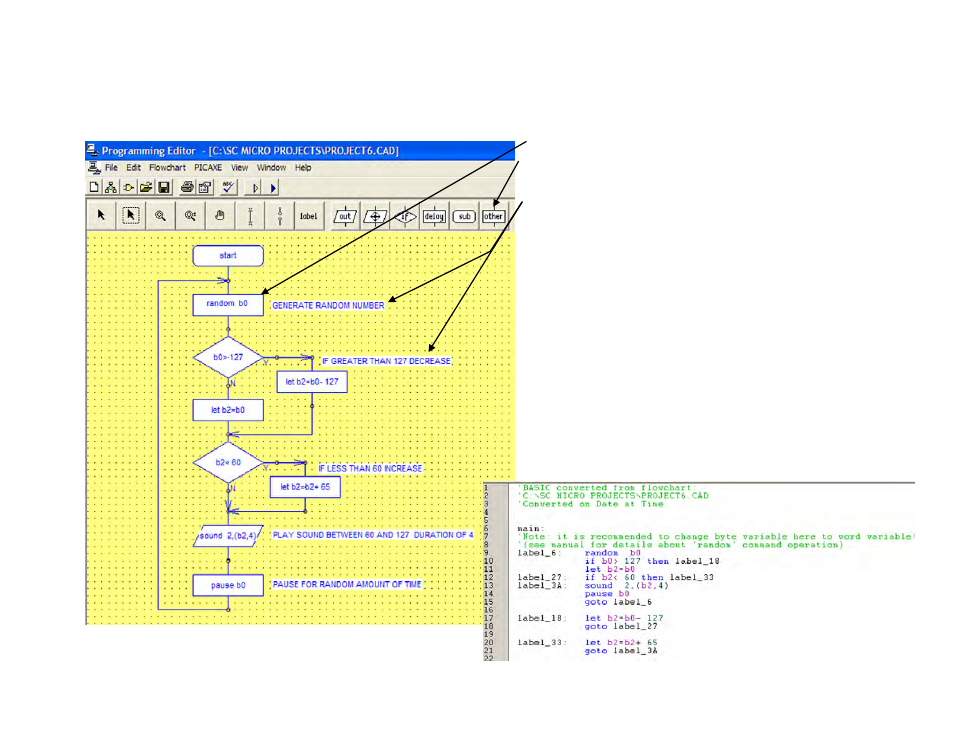
Task: Click 'PAUSE FOR RANDOM AMOUNT OF TIME' label
Action: [x=347, y=584]
